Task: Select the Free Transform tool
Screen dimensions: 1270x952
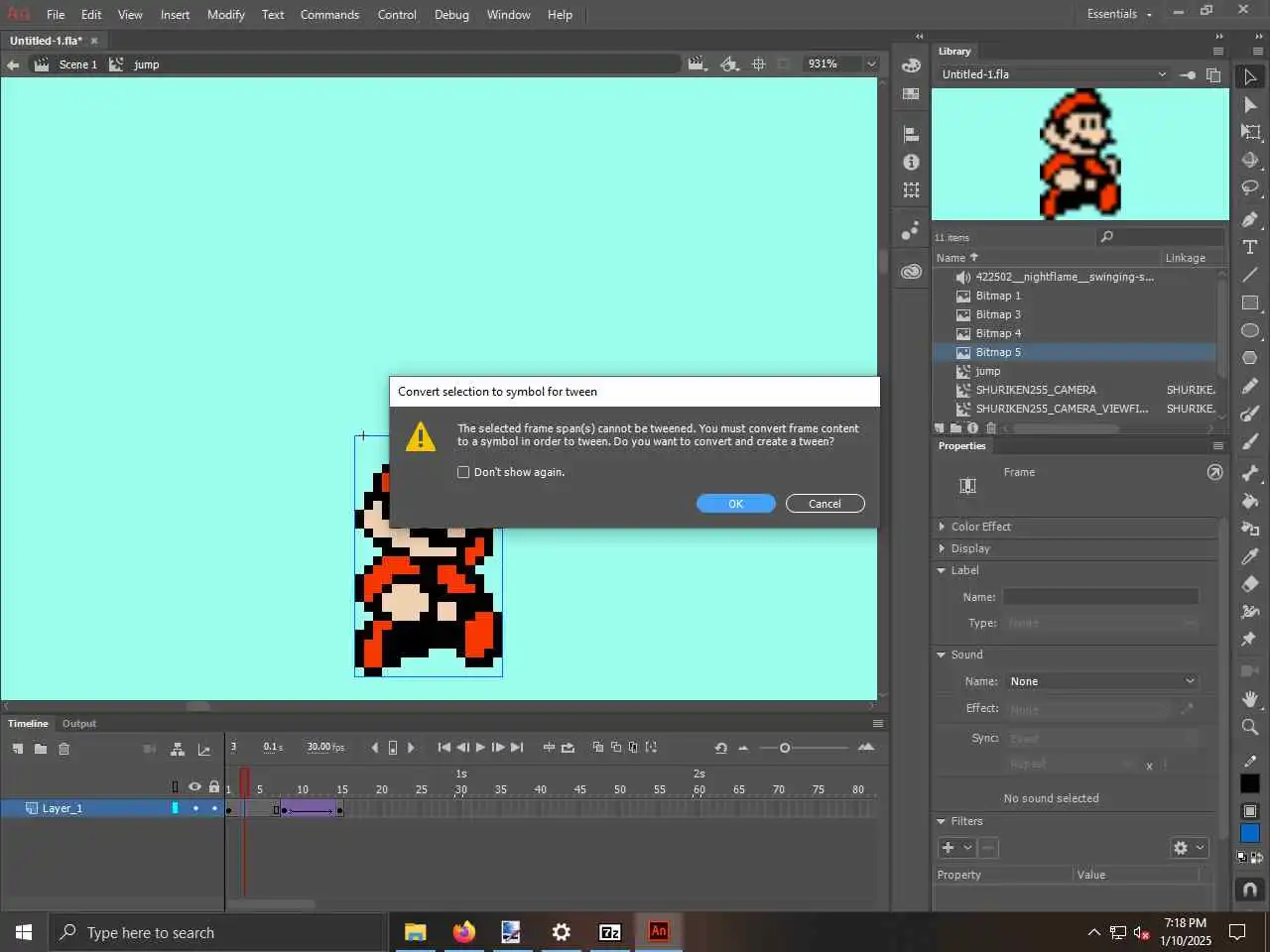Action: [x=1250, y=132]
